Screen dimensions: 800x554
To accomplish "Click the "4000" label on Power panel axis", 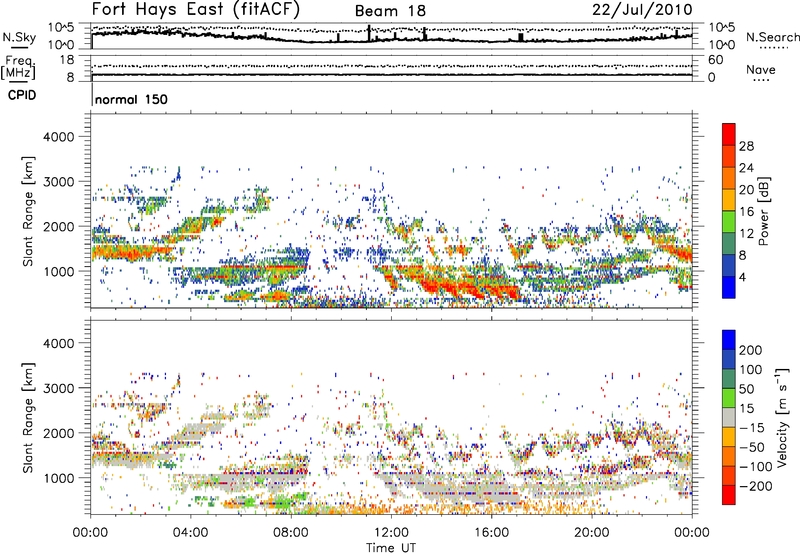I will coord(59,137).
